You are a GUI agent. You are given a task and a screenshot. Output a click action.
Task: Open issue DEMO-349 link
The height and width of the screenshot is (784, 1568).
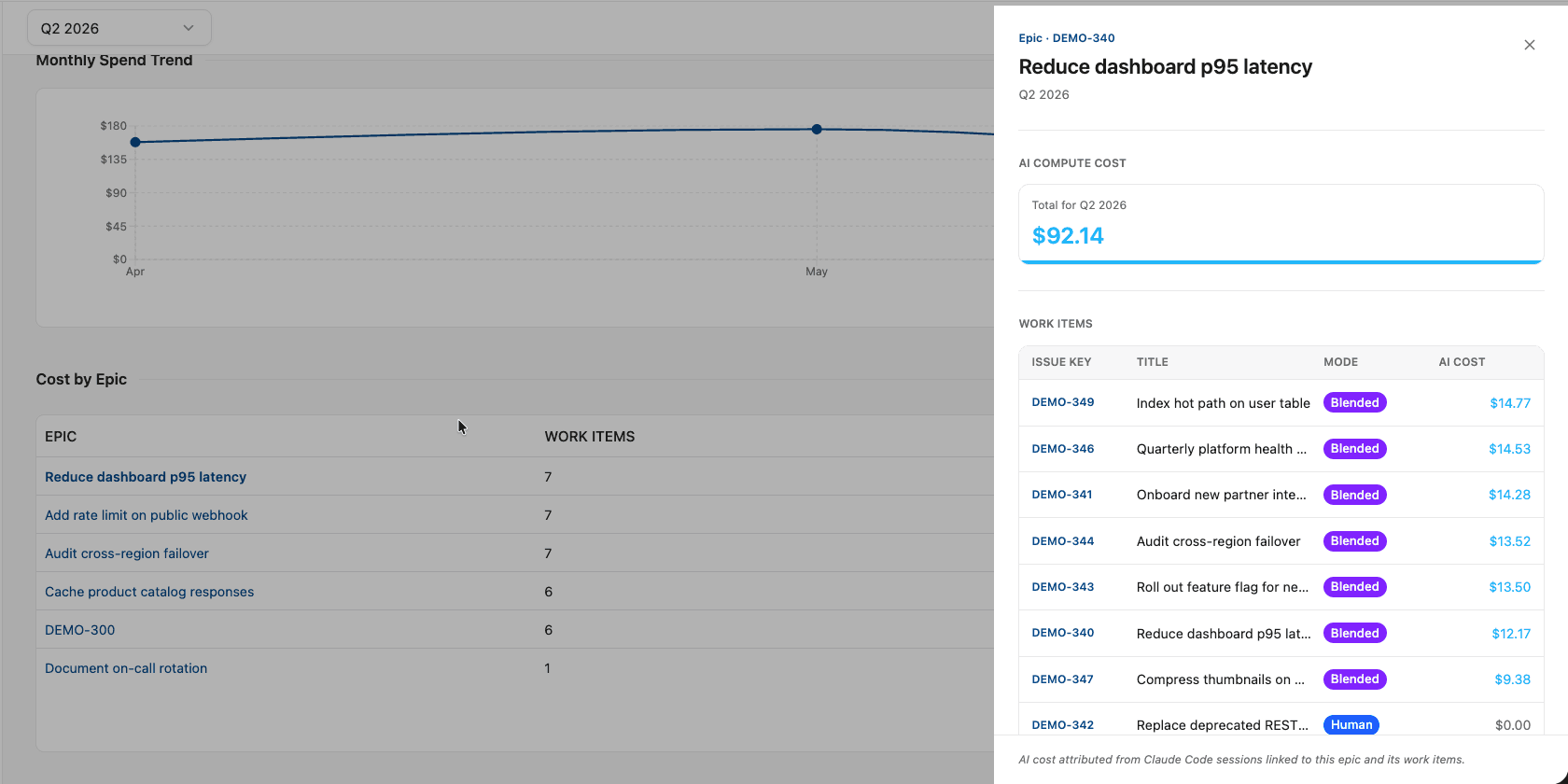coord(1062,402)
